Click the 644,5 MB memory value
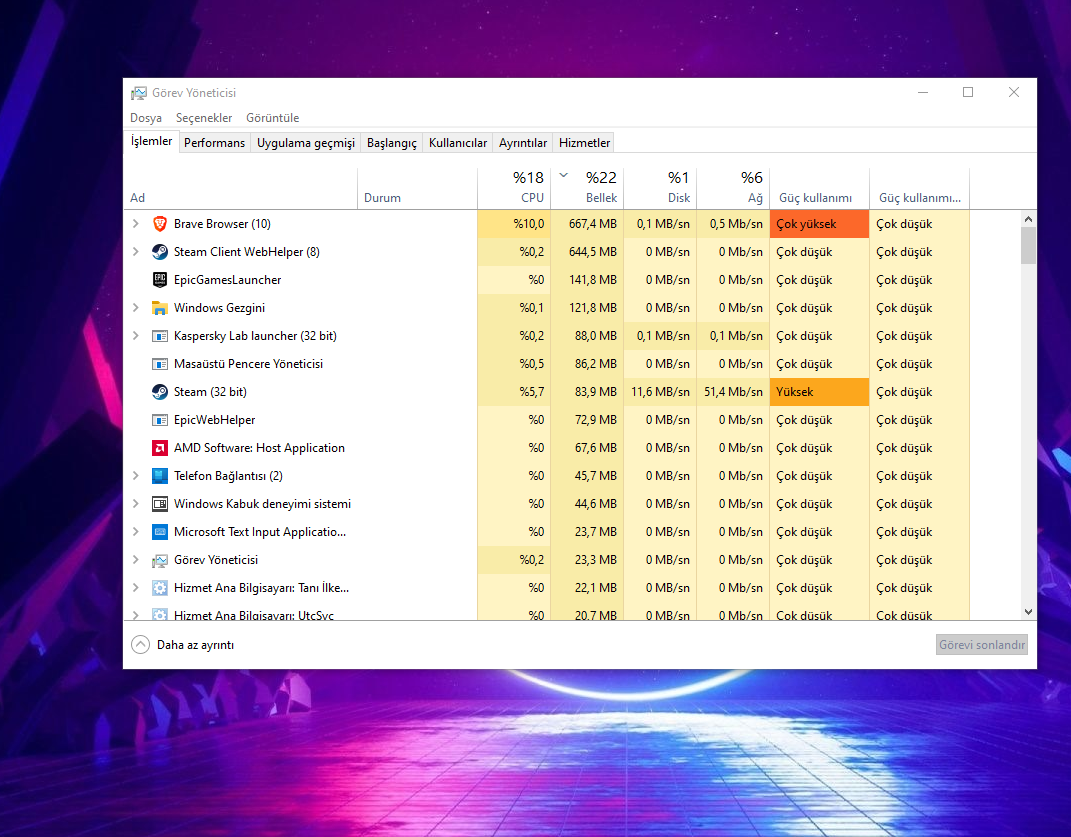 click(593, 252)
